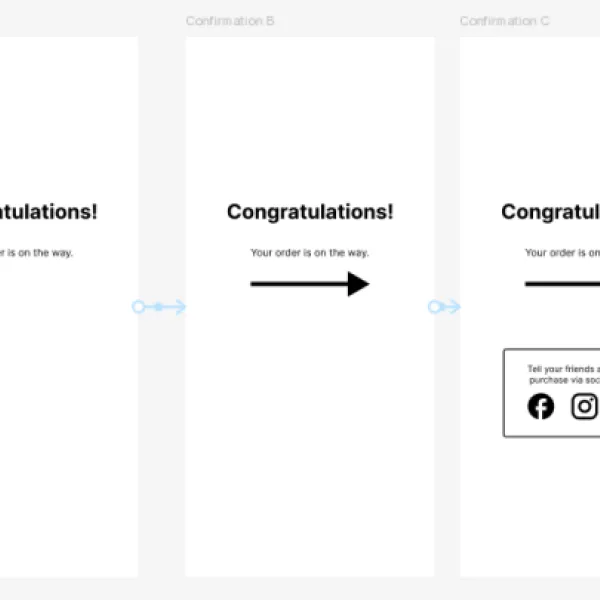Viewport: 600px width, 600px height.
Task: Click the connector start circle leading to Confirmation C
Action: (434, 307)
